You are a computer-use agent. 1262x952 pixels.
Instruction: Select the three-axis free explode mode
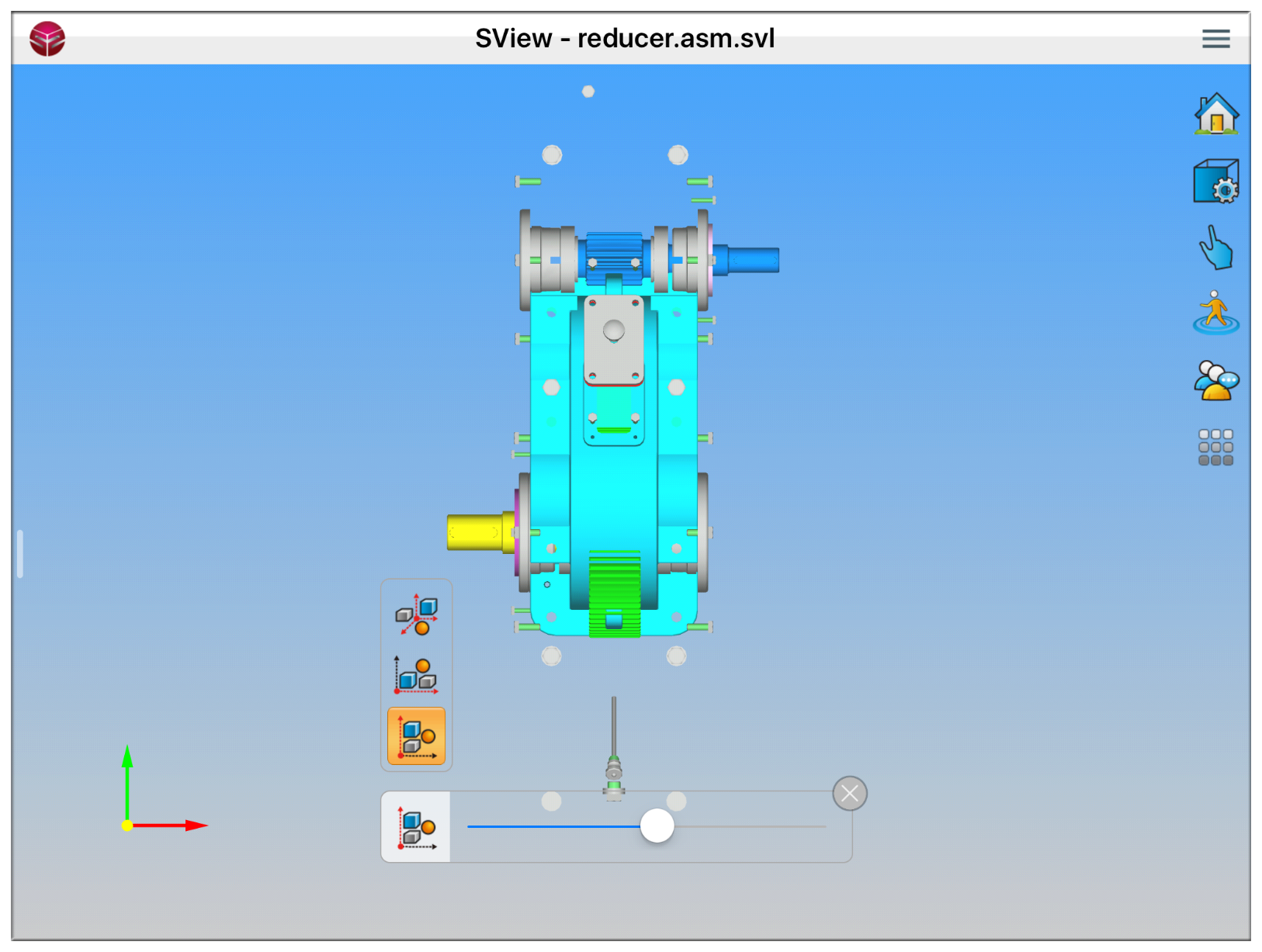(x=417, y=616)
